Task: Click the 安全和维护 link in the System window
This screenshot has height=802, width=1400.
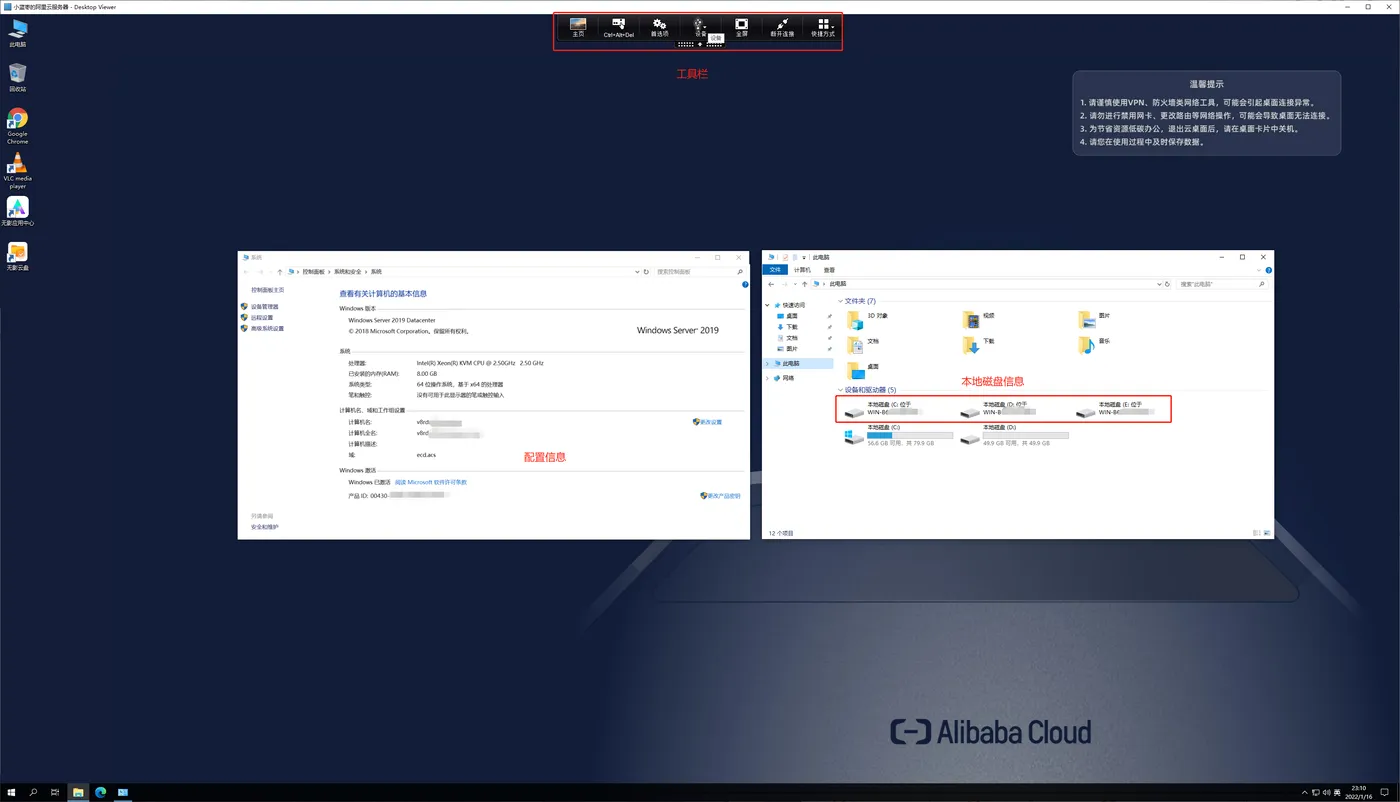Action: tap(265, 527)
